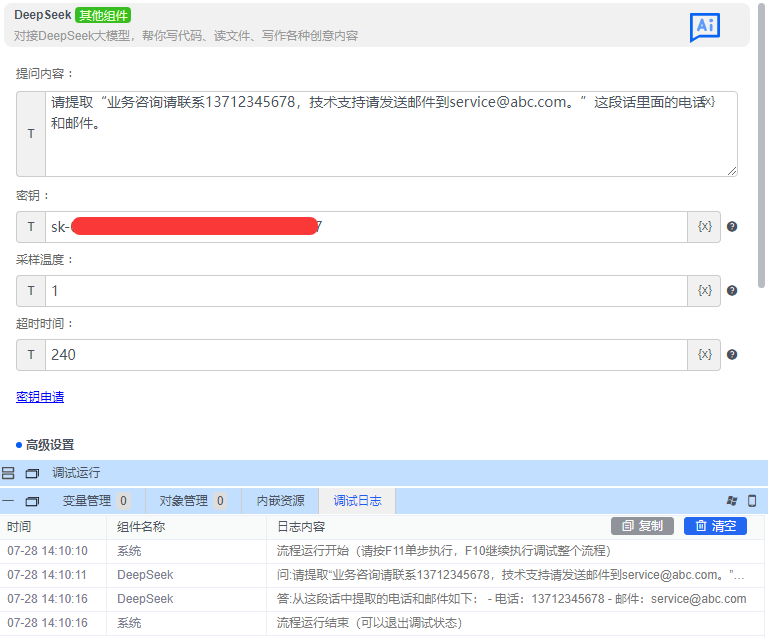Click the 超时时间 input showing 240

point(366,354)
